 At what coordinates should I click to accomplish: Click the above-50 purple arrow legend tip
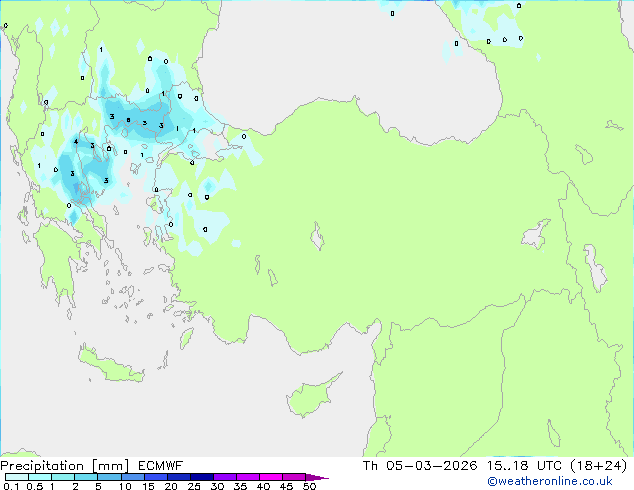point(317,477)
